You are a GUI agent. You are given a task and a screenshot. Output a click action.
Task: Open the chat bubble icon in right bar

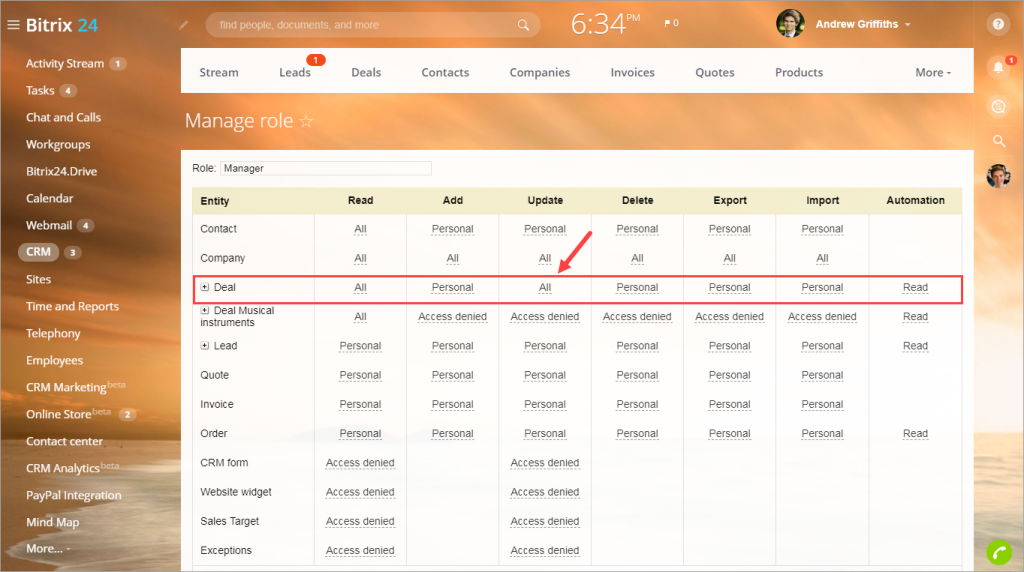coord(998,106)
